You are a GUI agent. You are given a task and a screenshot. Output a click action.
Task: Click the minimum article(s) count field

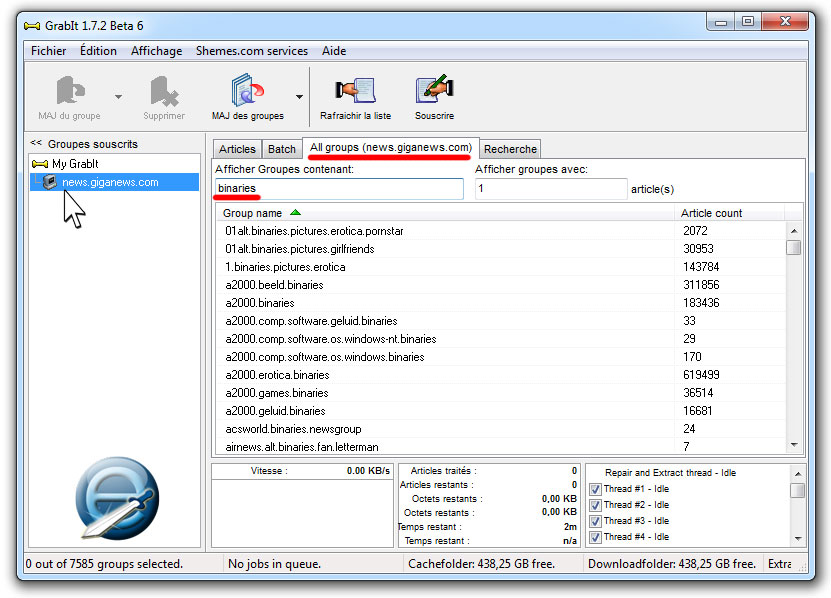551,188
